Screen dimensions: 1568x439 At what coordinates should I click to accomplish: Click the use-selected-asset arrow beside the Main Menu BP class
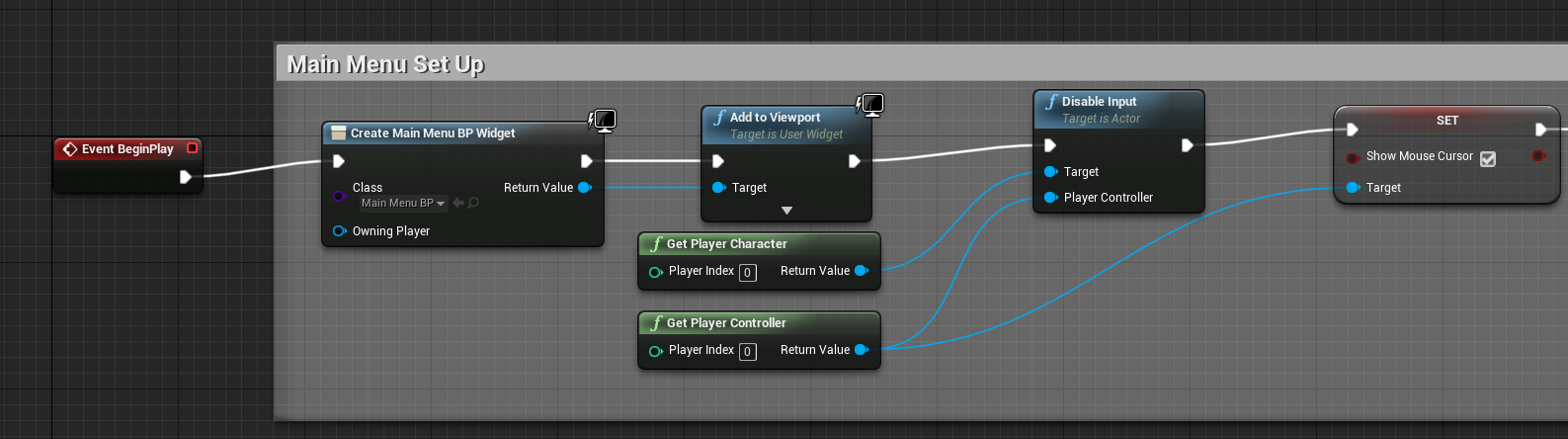[458, 203]
